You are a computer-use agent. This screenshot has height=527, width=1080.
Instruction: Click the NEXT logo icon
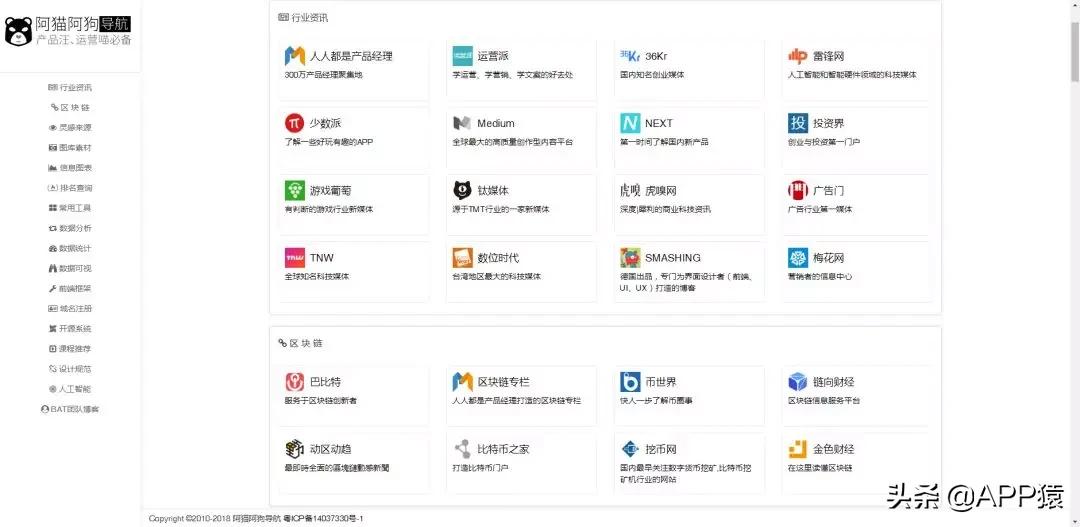630,123
